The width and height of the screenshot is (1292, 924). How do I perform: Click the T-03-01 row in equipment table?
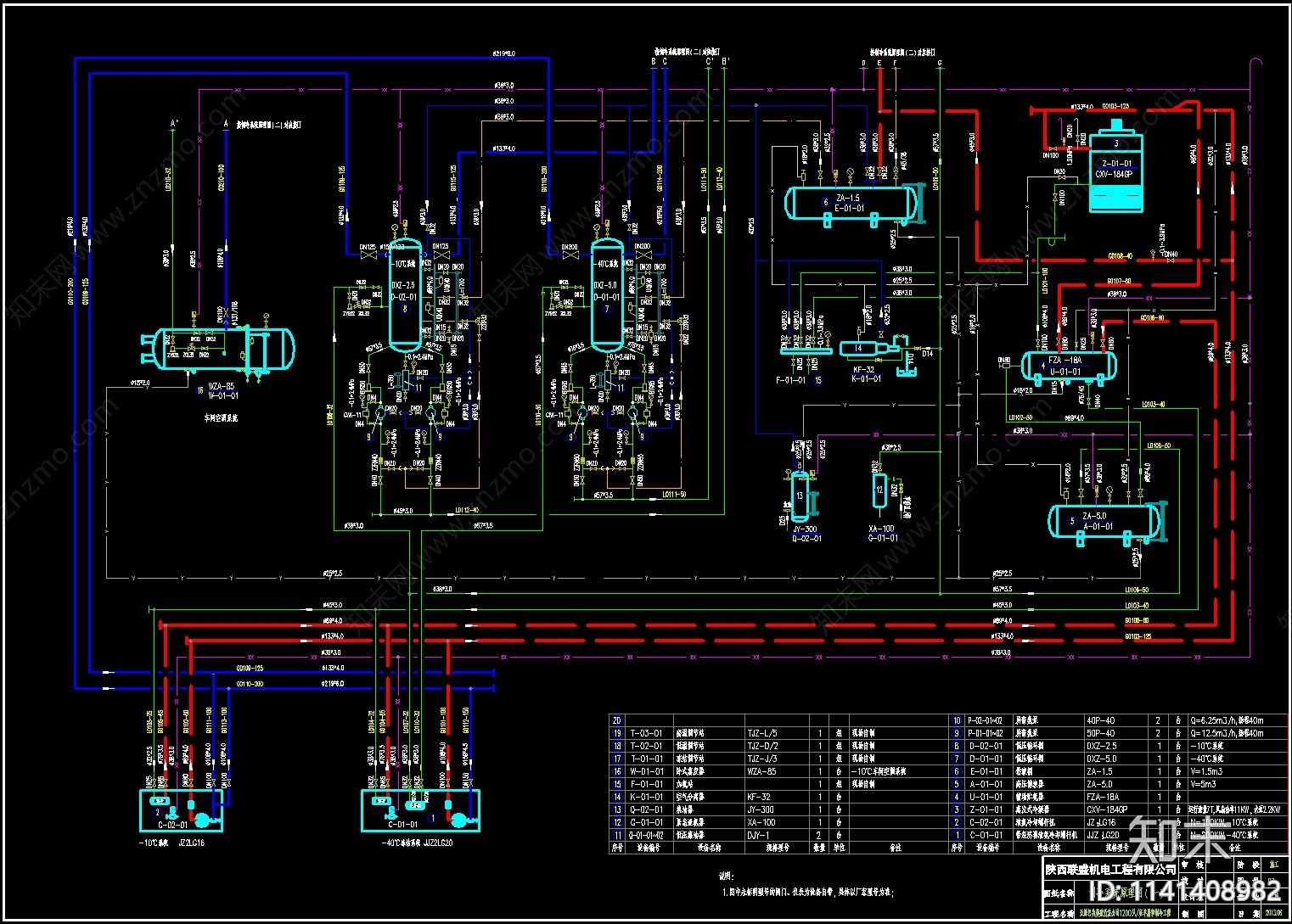[x=778, y=733]
